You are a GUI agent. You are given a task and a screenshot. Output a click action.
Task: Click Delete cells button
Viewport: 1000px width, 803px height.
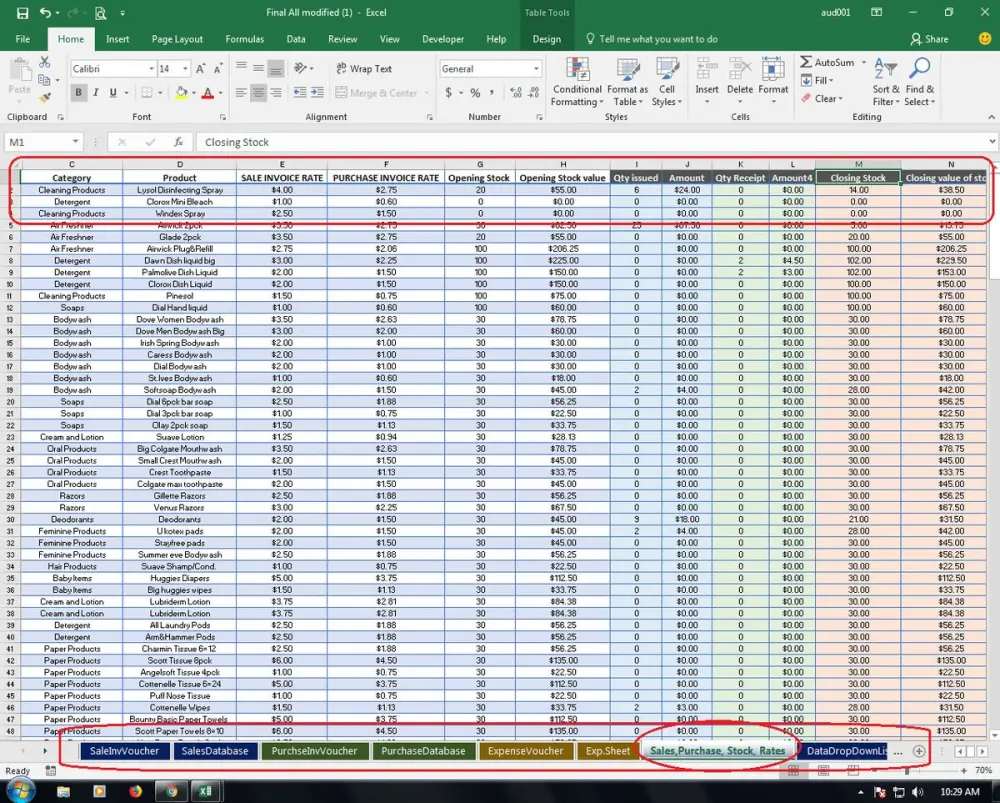coord(740,82)
